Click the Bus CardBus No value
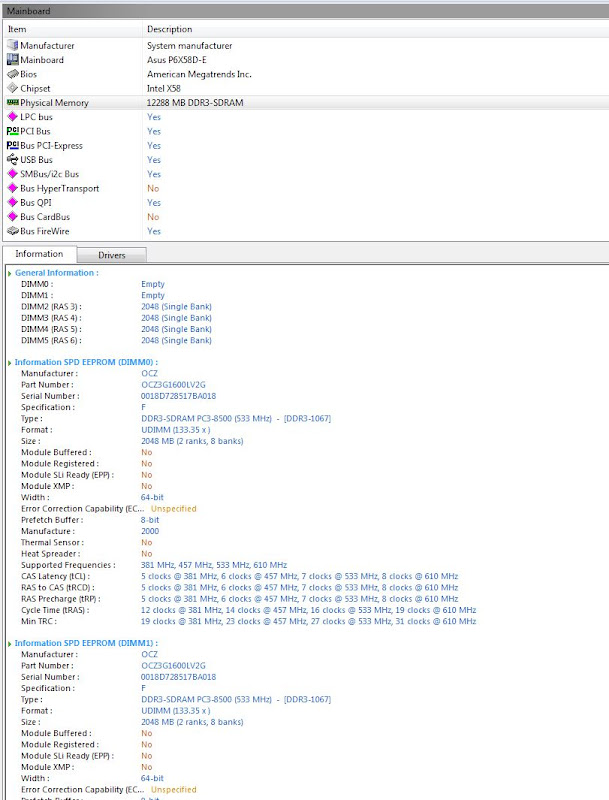Viewport: 609px width, 800px height. click(x=153, y=217)
